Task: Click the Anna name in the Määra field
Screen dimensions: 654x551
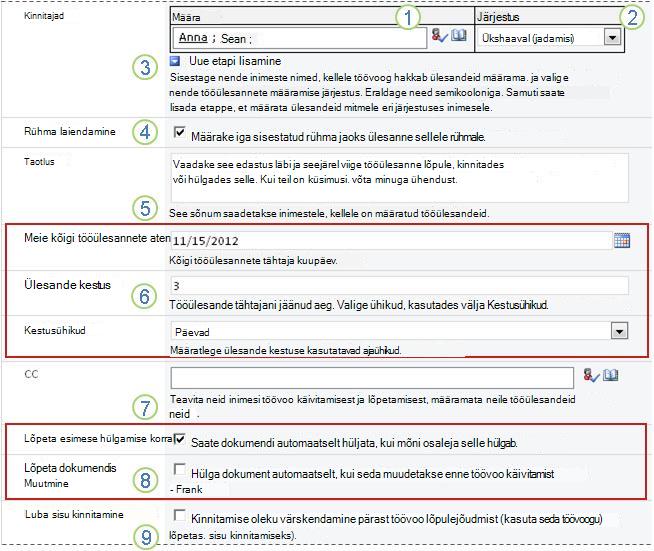Action: (x=193, y=38)
